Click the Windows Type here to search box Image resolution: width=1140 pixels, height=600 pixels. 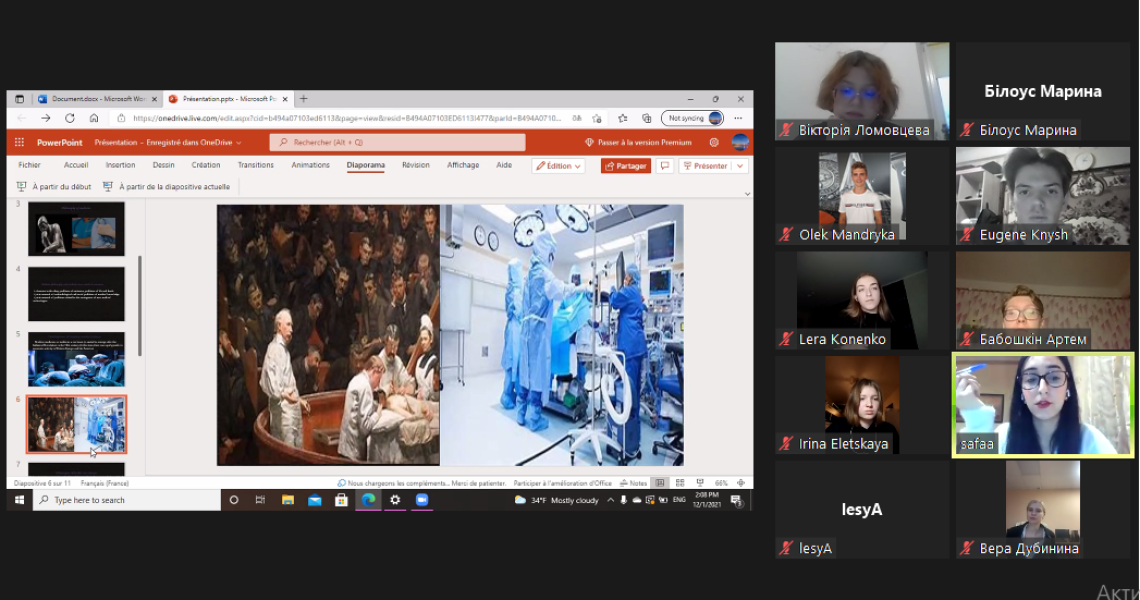127,500
